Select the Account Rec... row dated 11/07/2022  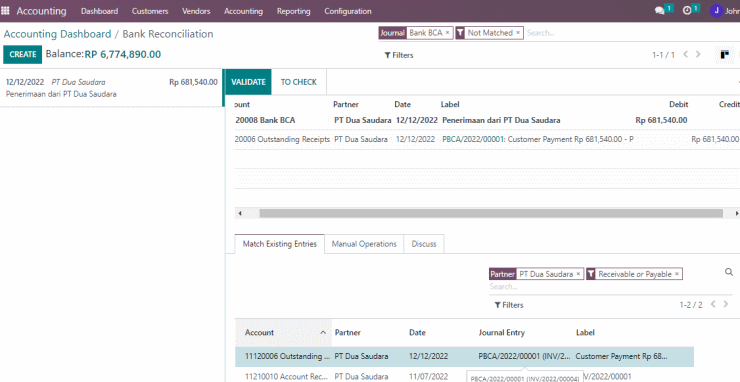click(464, 376)
